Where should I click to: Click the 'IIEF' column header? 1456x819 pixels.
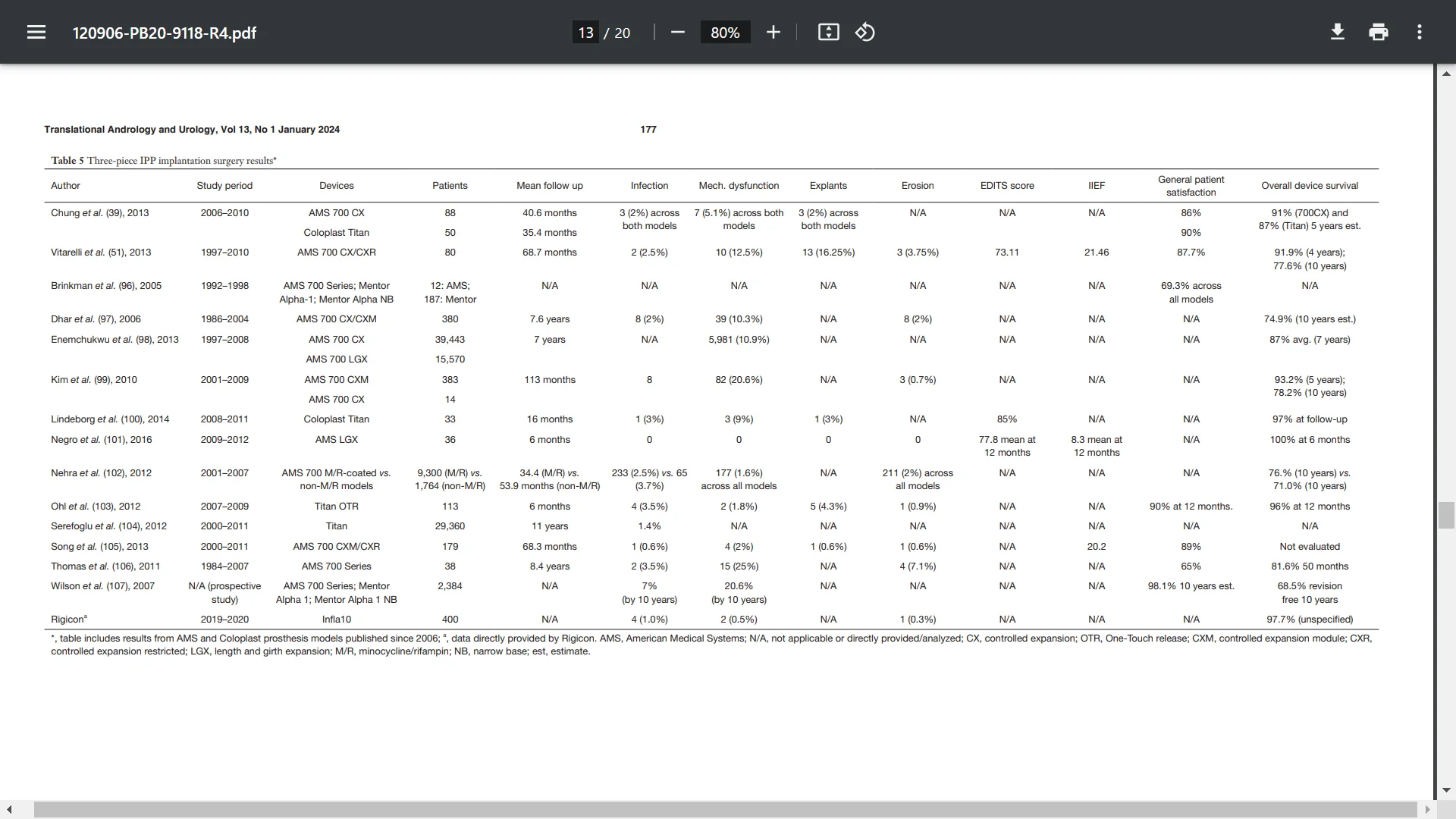[1097, 186]
